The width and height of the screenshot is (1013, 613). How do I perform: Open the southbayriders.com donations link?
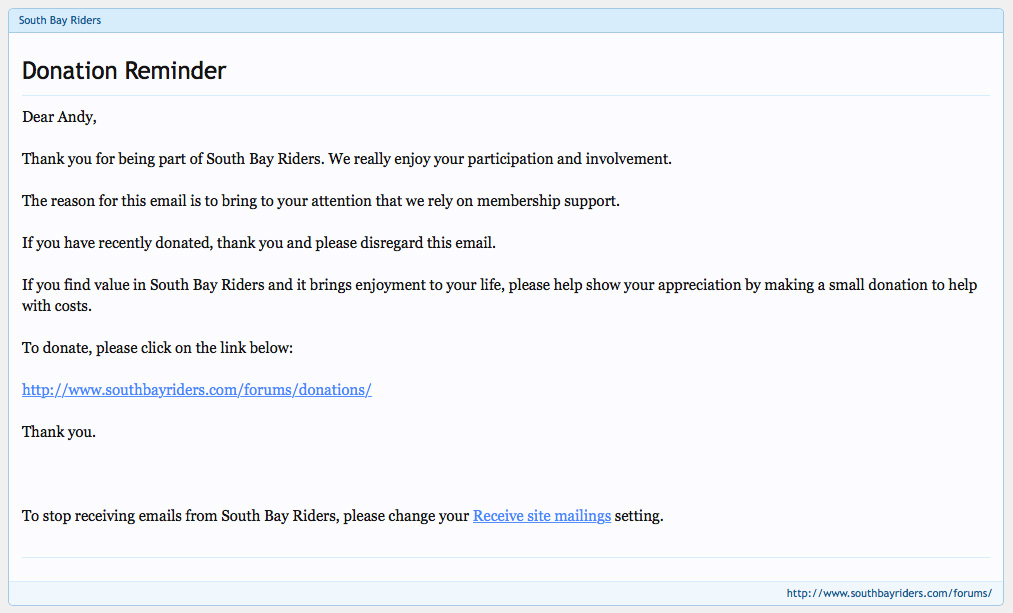196,390
